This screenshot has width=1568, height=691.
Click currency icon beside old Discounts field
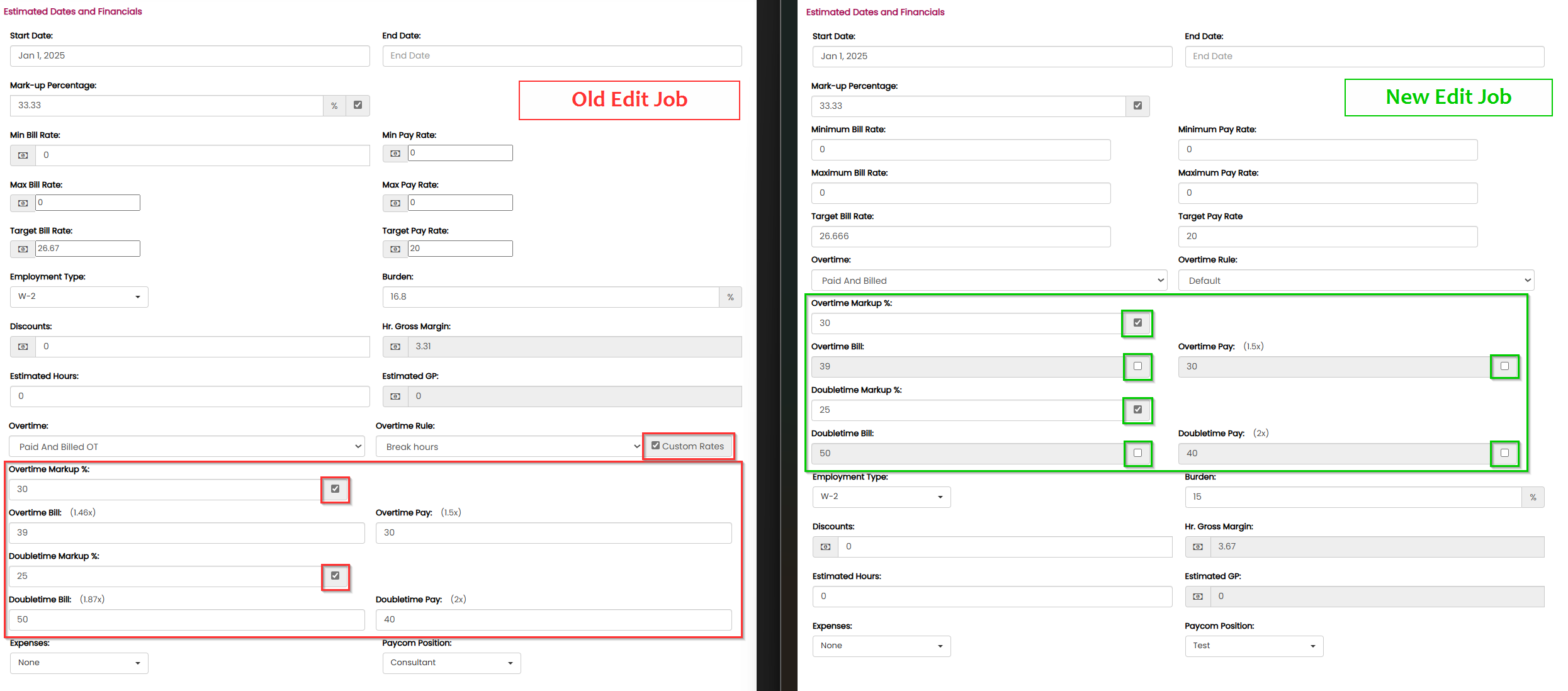(23, 347)
